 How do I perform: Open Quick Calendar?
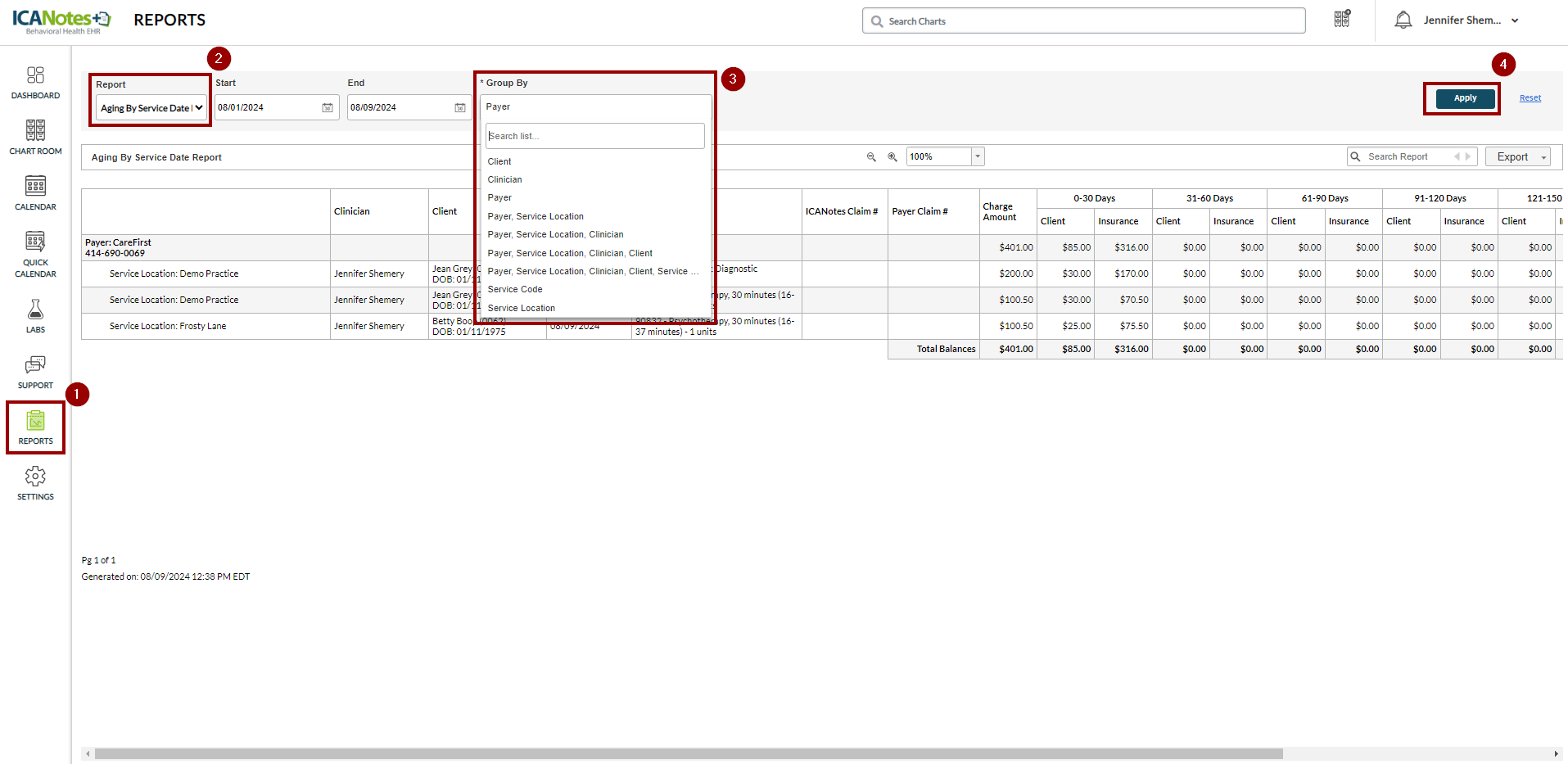pyautogui.click(x=35, y=254)
